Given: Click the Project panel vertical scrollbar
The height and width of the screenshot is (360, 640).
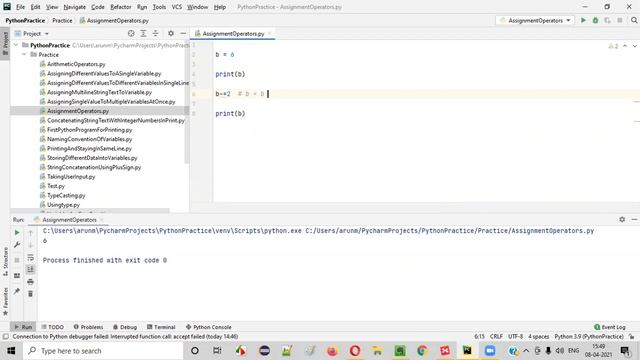Looking at the screenshot, I should click(187, 102).
